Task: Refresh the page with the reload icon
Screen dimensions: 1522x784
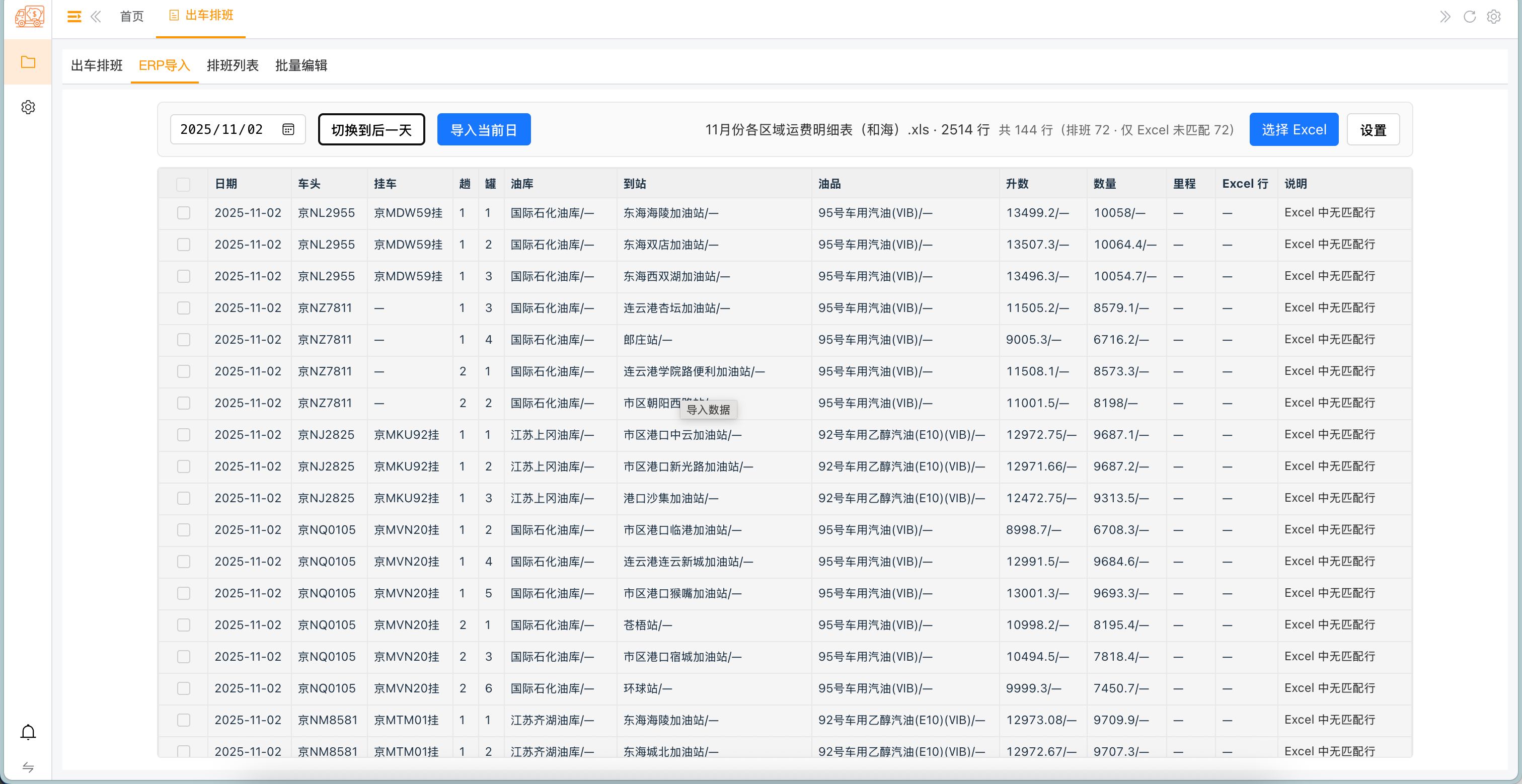Action: (x=1470, y=16)
